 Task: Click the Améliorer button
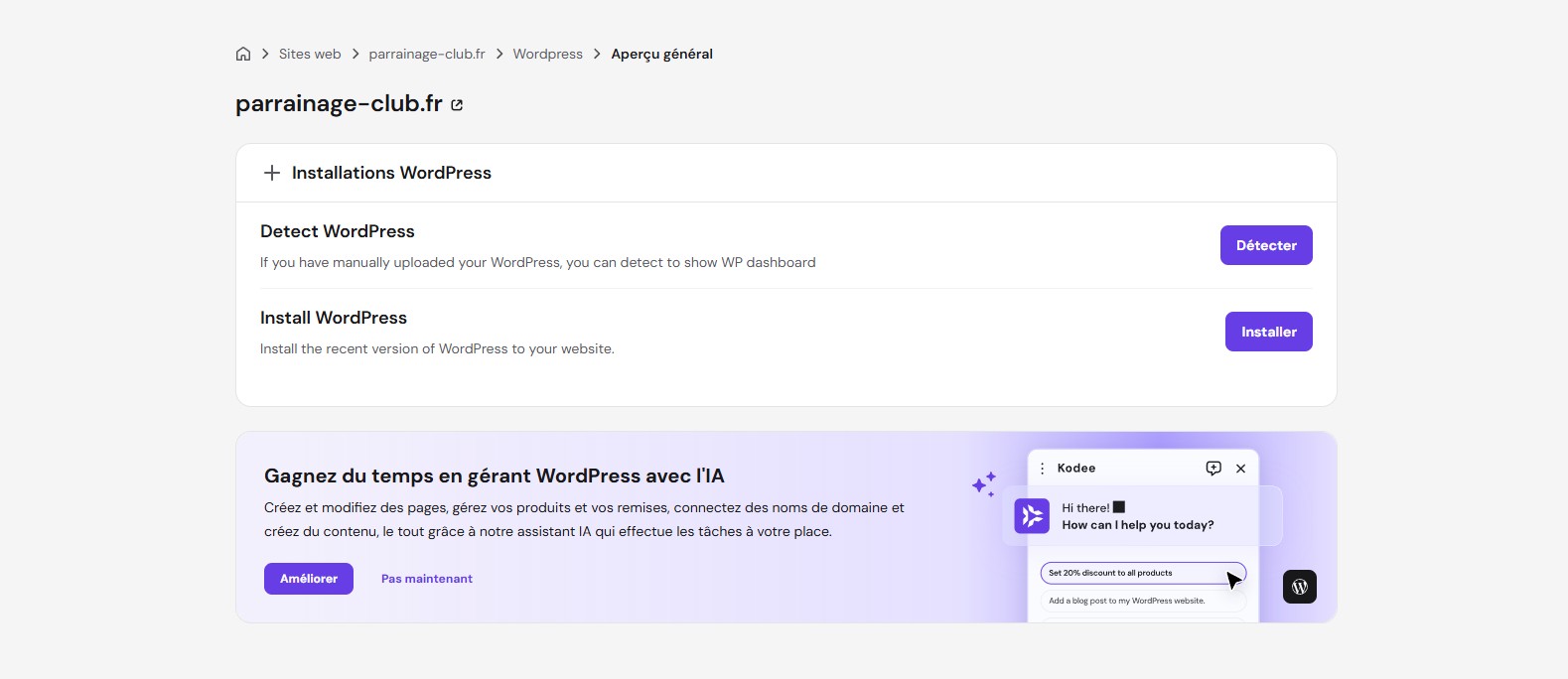[309, 579]
